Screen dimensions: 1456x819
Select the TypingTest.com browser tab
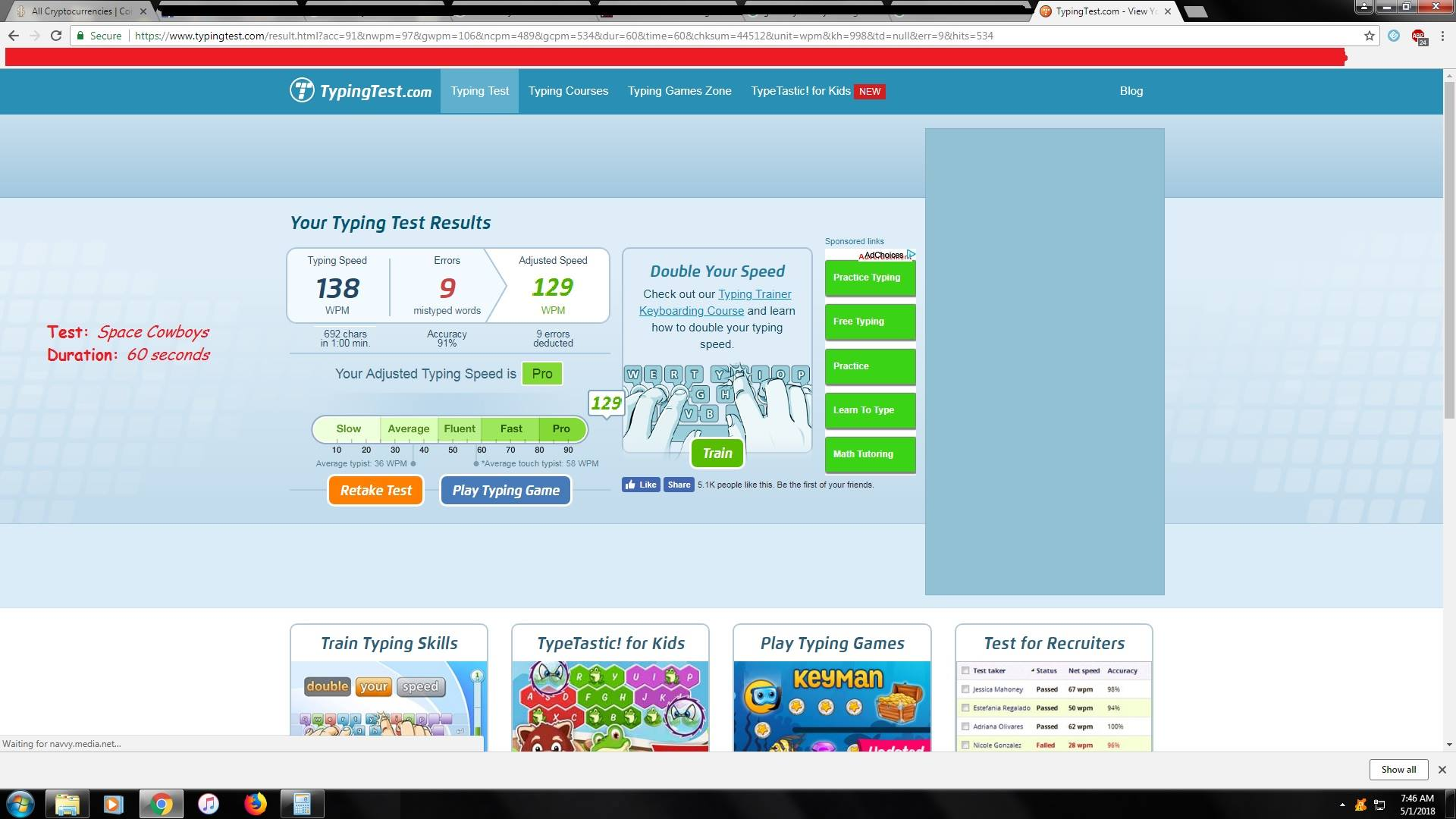click(1107, 11)
